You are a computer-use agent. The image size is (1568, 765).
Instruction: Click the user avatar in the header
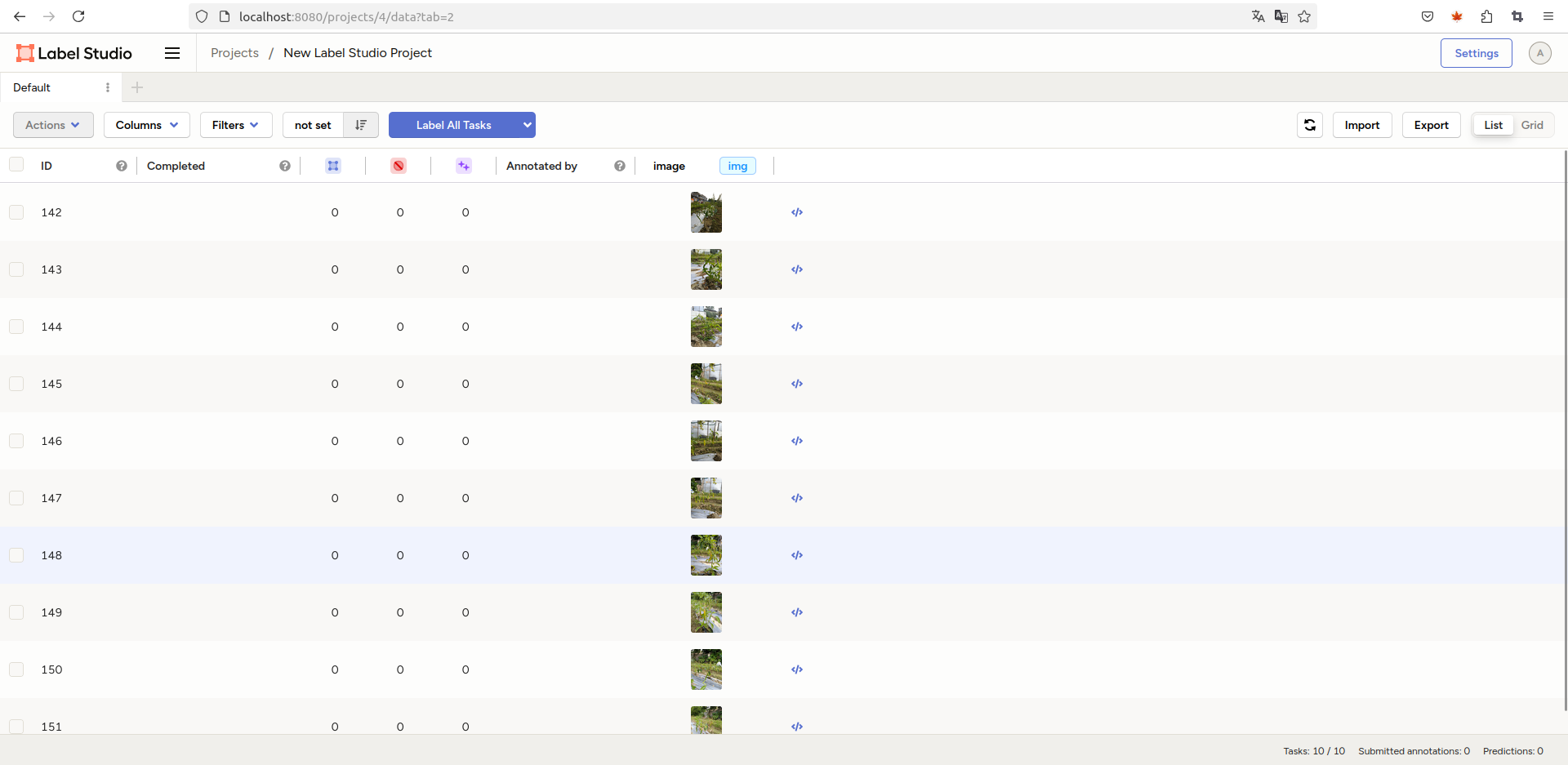[1539, 53]
